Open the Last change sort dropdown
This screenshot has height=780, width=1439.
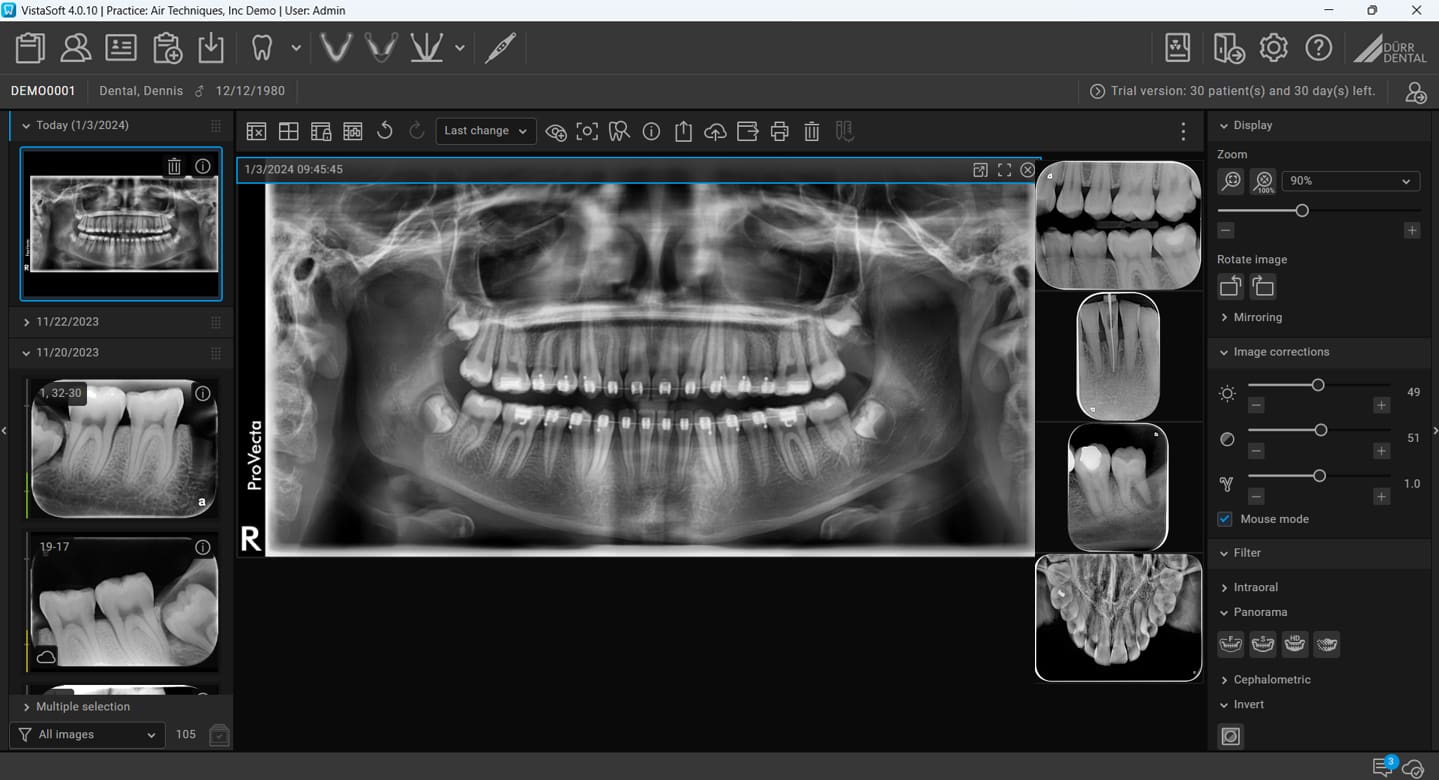(x=485, y=131)
